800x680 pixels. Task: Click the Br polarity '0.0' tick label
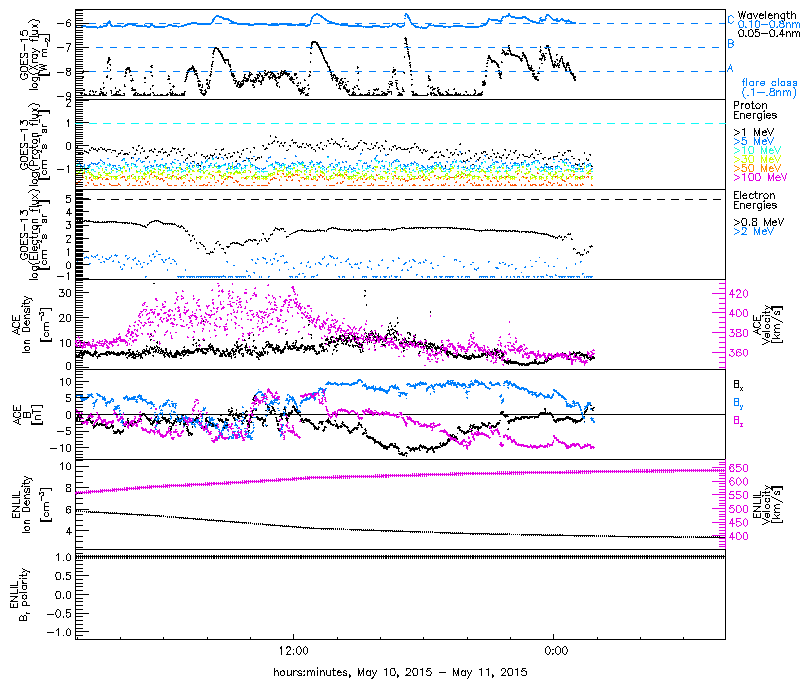(x=64, y=595)
